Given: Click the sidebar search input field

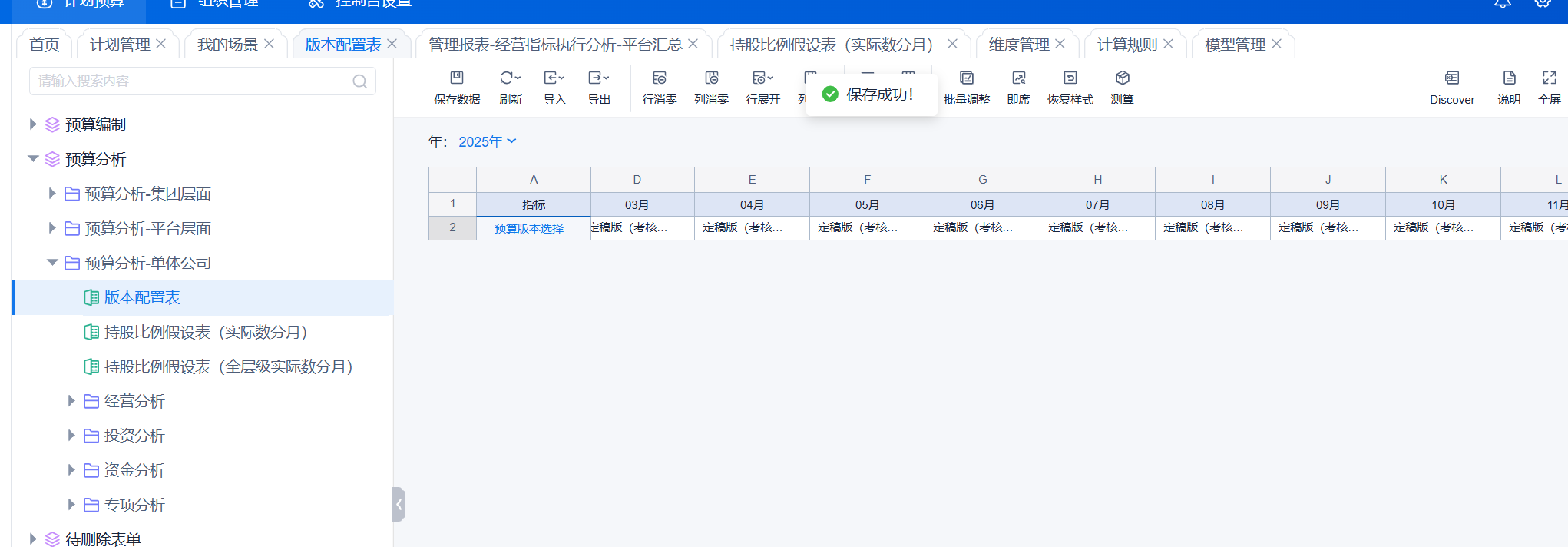Looking at the screenshot, I should pyautogui.click(x=192, y=81).
